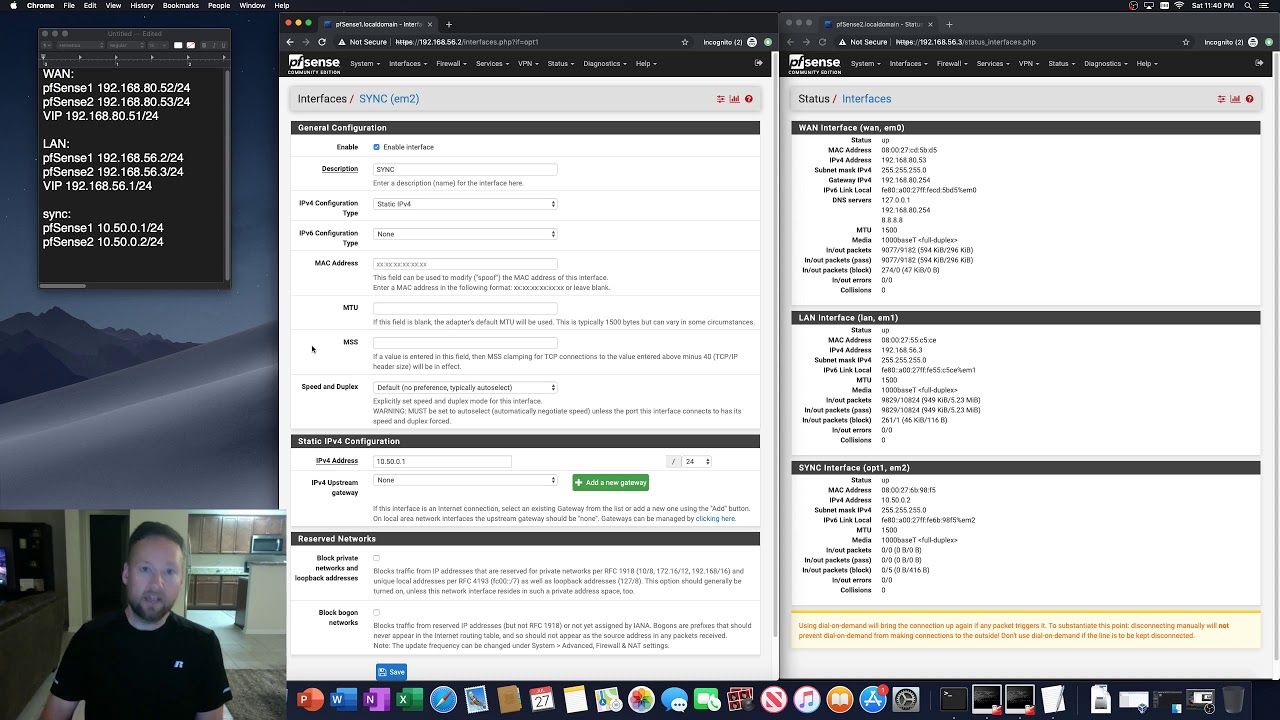This screenshot has height=720, width=1280.
Task: Go back in the pfSense1 browser window
Action: tap(290, 42)
